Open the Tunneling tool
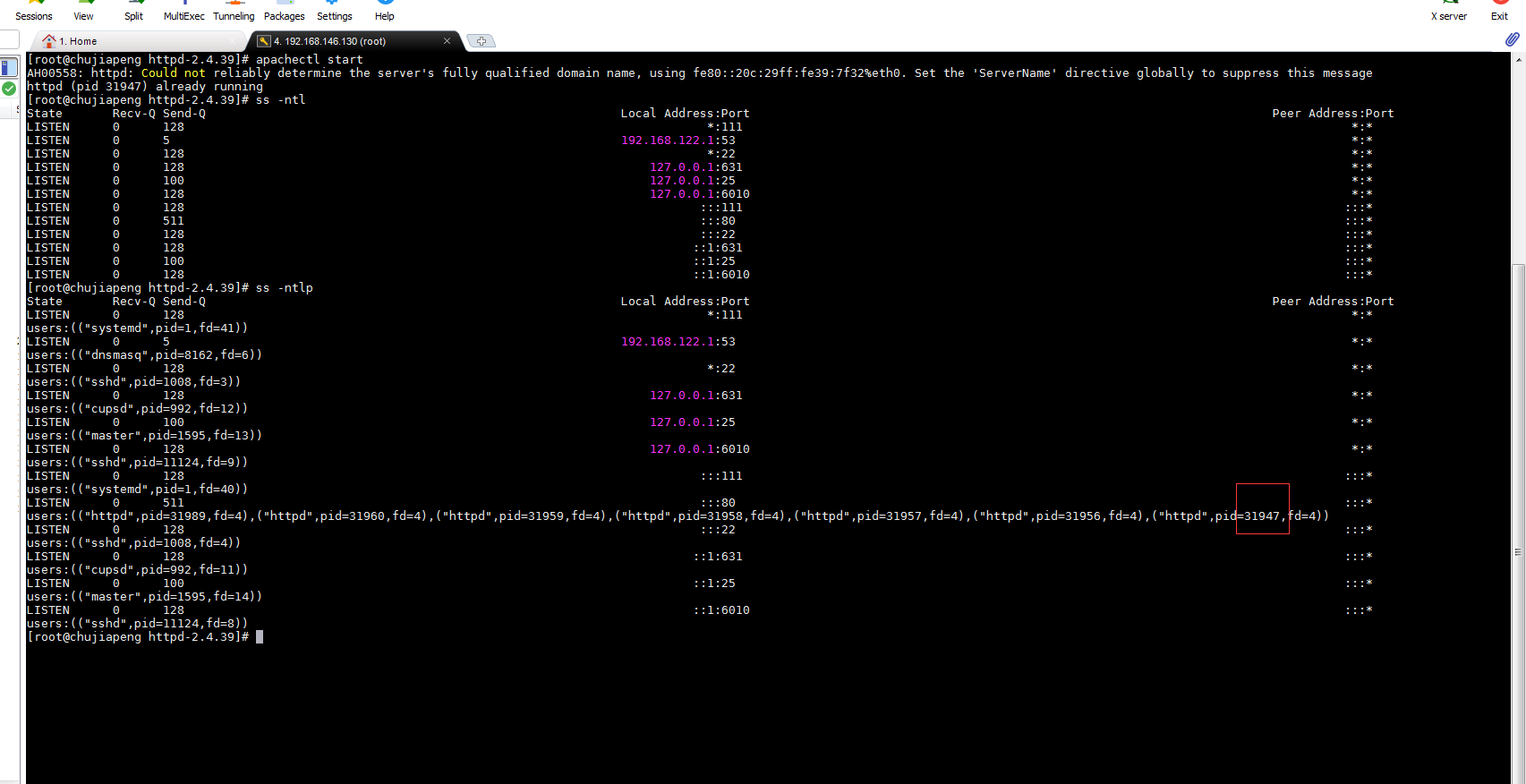The height and width of the screenshot is (784, 1526). coord(234,11)
